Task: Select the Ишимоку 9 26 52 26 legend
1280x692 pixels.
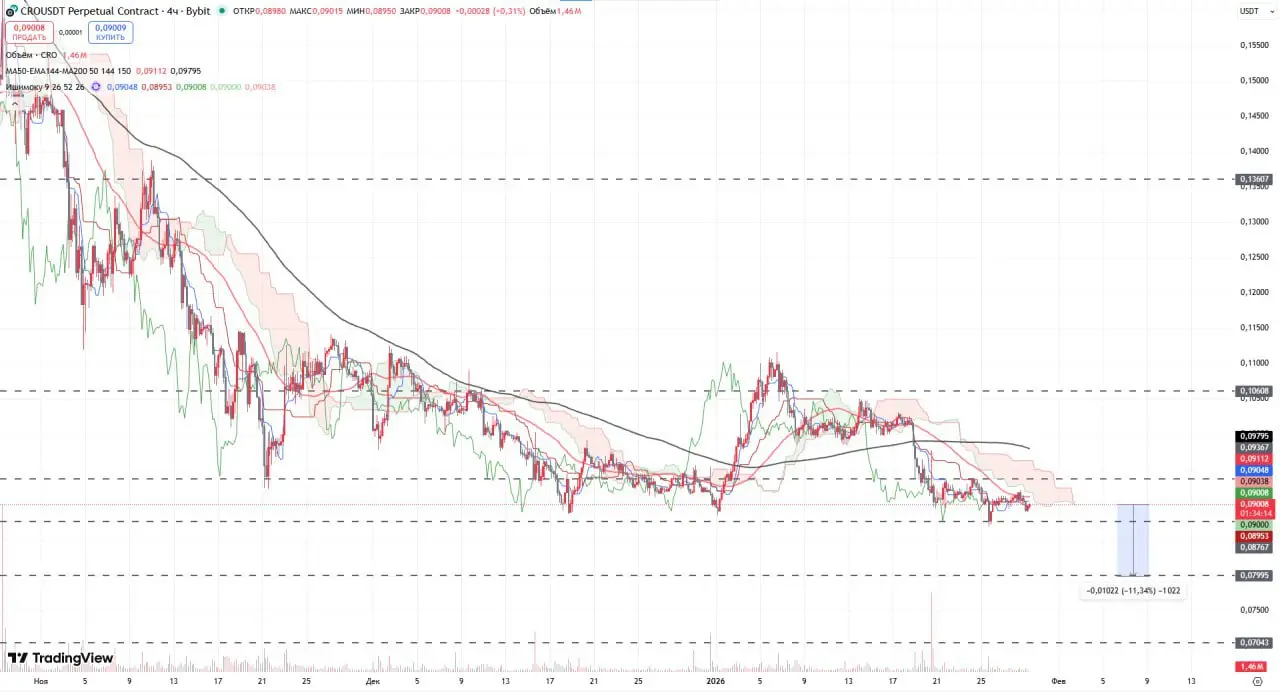Action: (45, 87)
